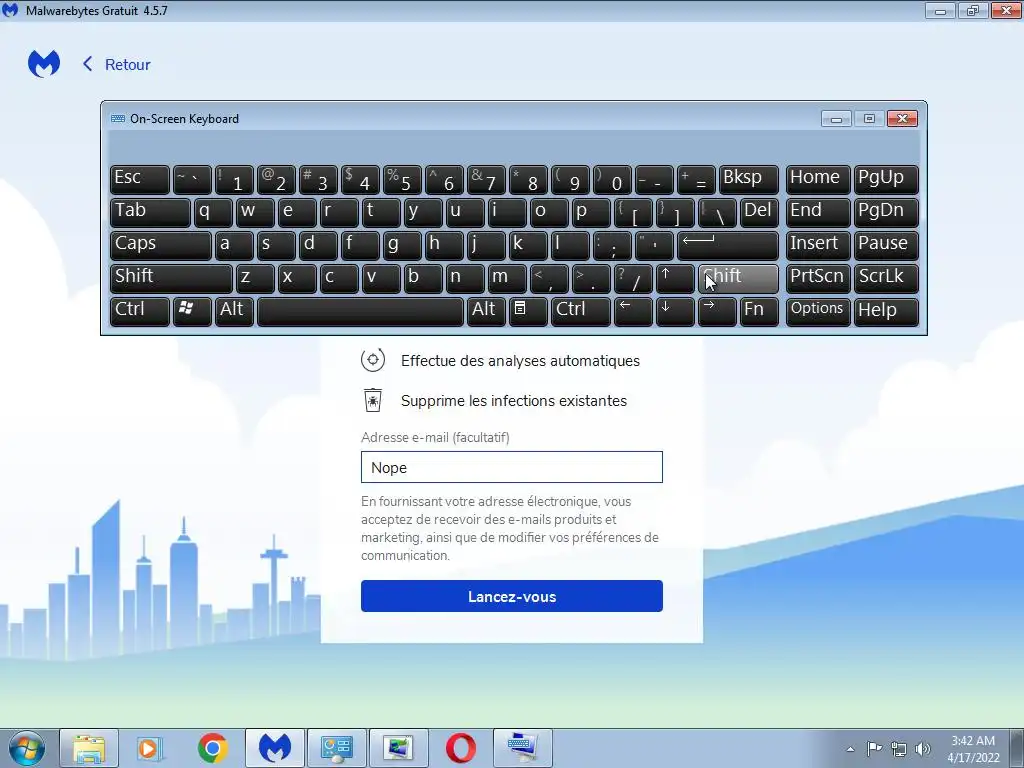
Task: Tap the 2 / @ key
Action: 276,179
